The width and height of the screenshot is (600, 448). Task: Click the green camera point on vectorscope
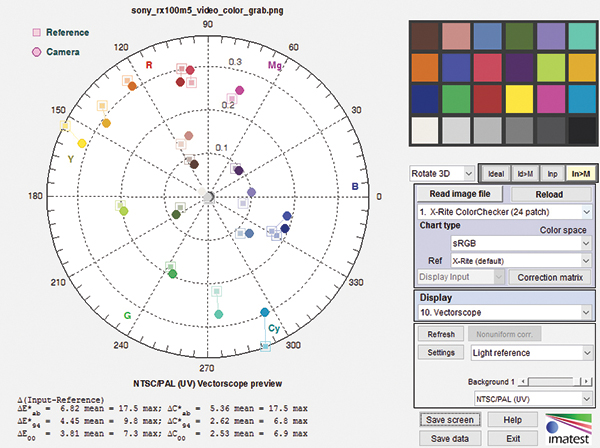[x=173, y=274]
